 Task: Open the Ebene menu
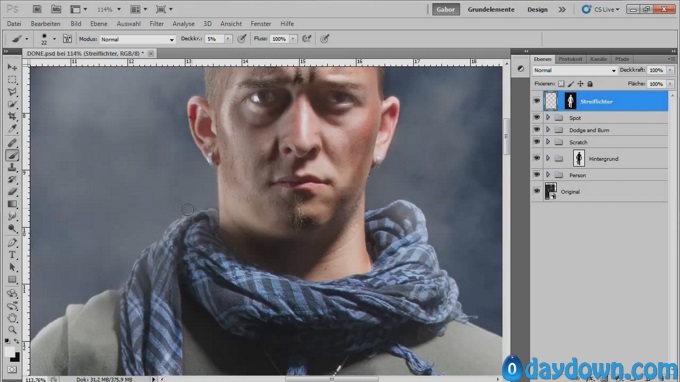click(98, 24)
